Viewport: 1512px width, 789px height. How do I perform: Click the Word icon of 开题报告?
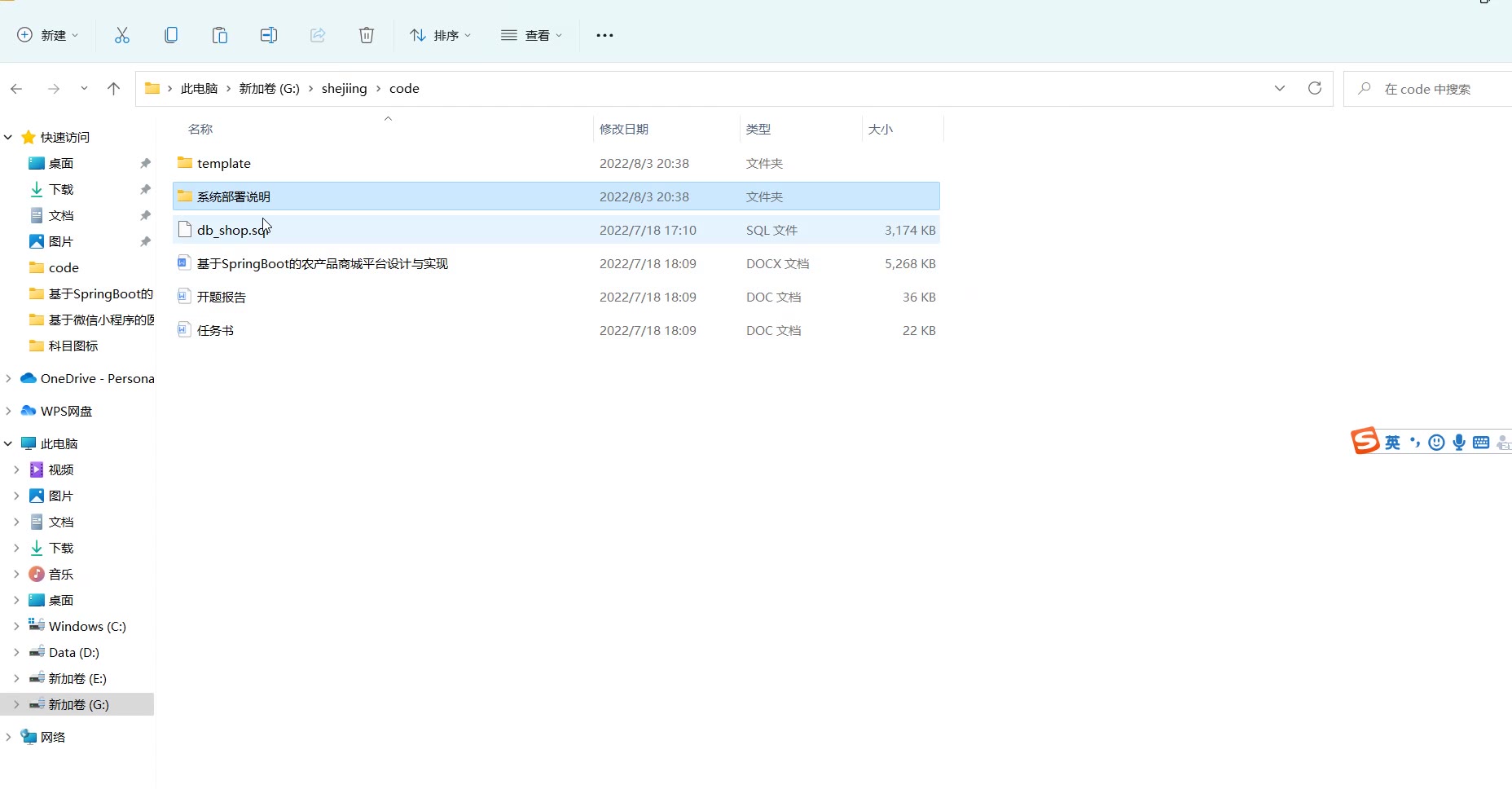point(185,297)
